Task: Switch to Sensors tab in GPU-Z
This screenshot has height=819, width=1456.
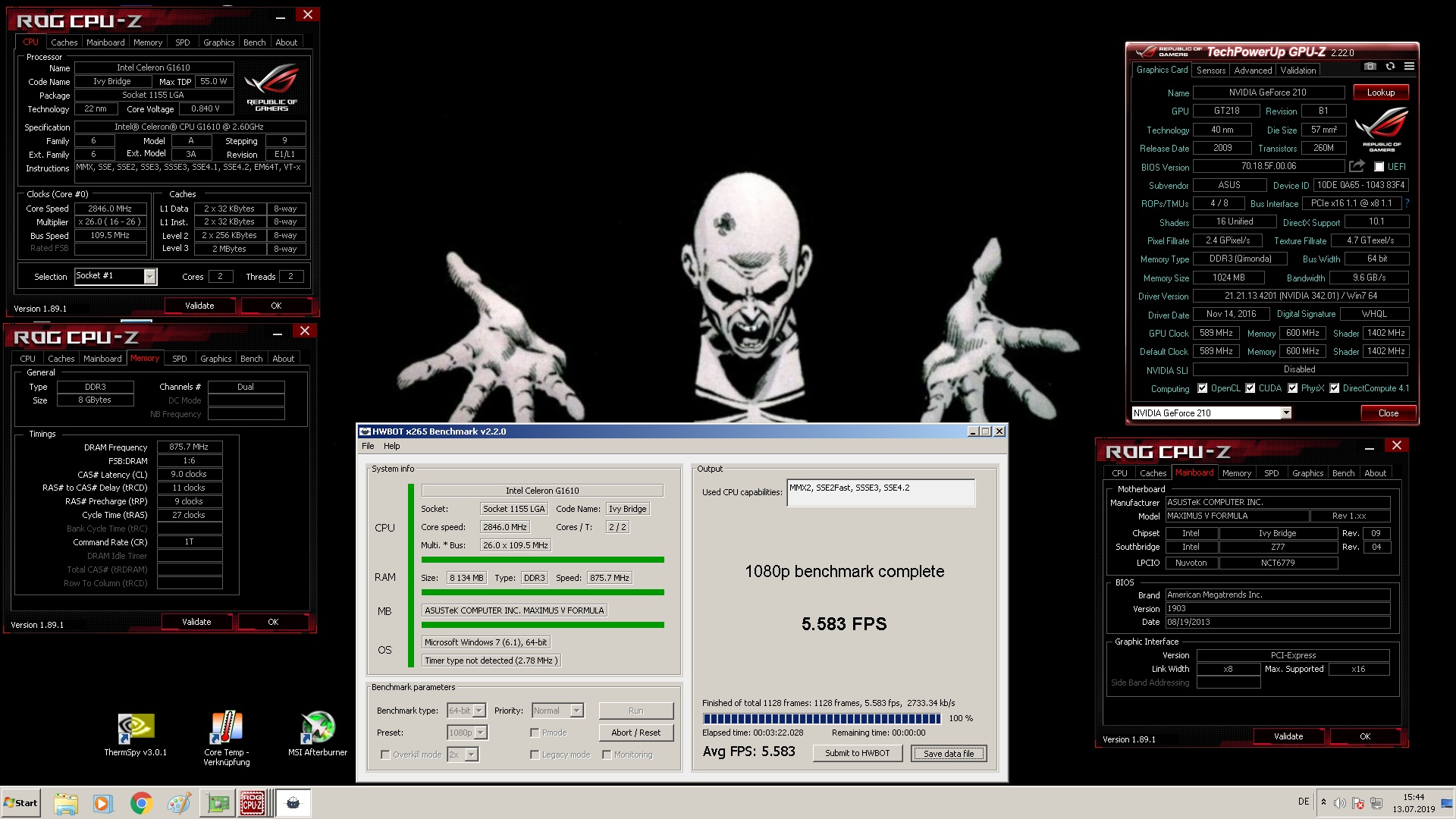Action: click(x=1211, y=71)
